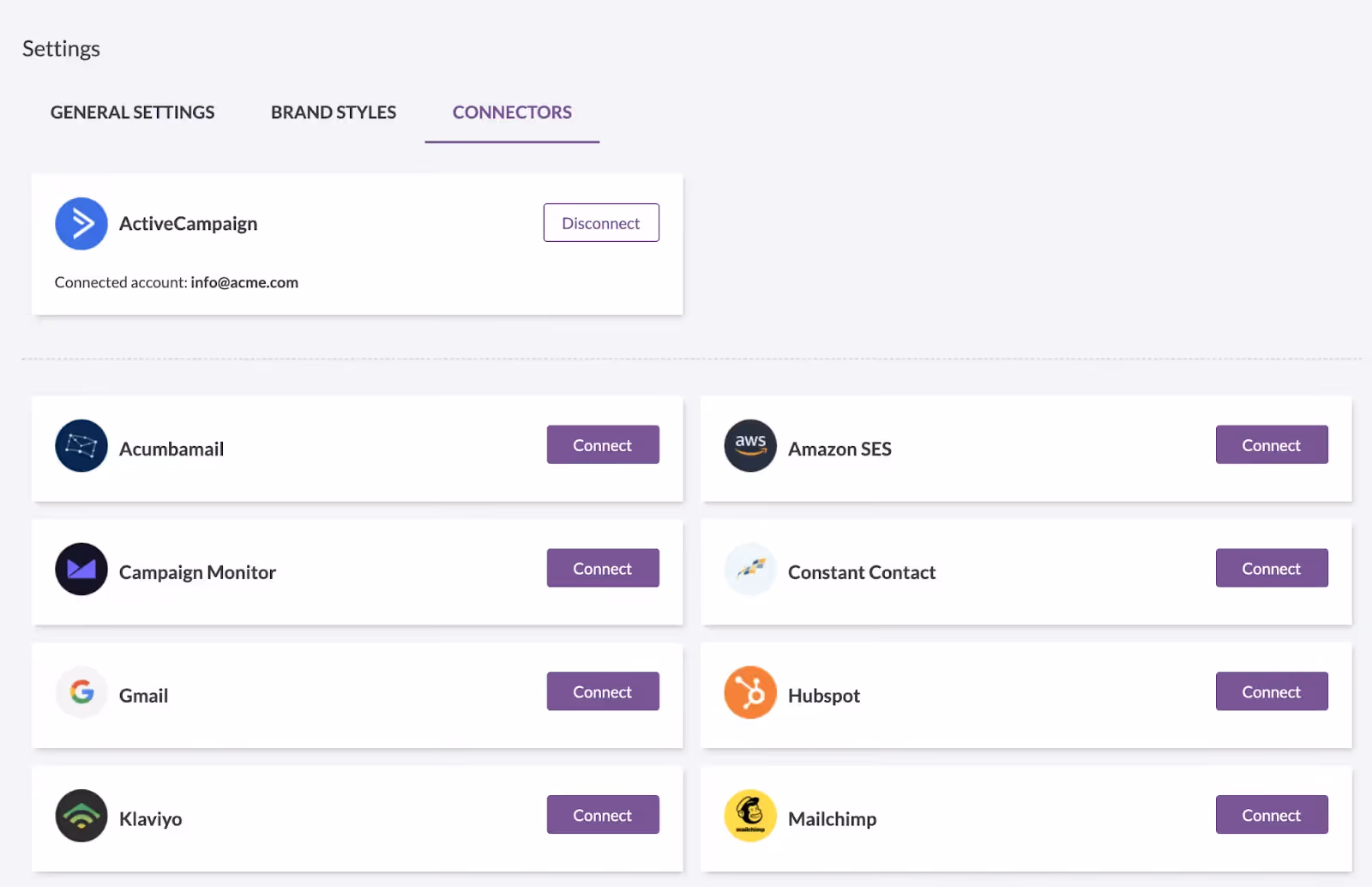Disconnect the ActiveCampaign account
The image size is (1372, 887).
tap(601, 223)
